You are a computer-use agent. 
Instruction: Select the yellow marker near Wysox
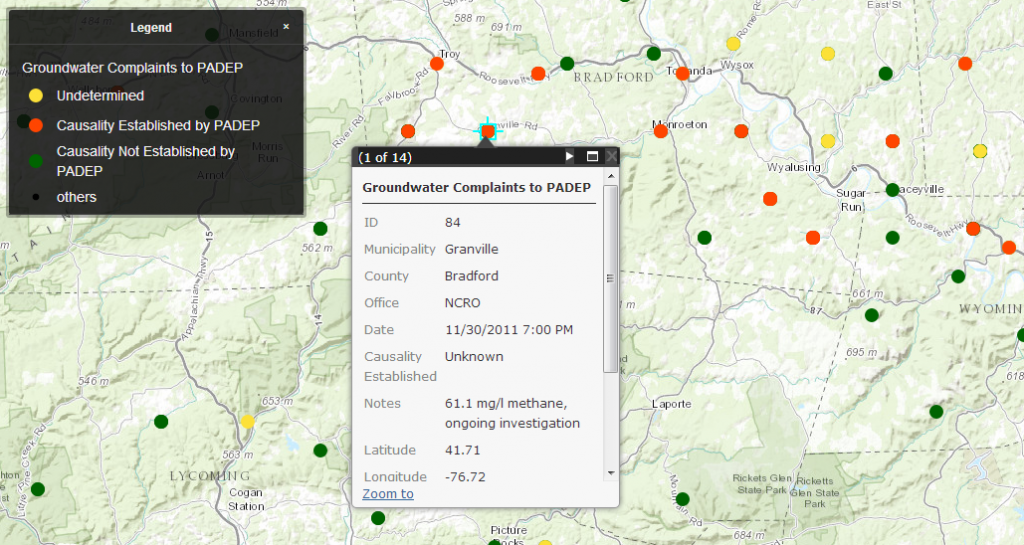[733, 44]
